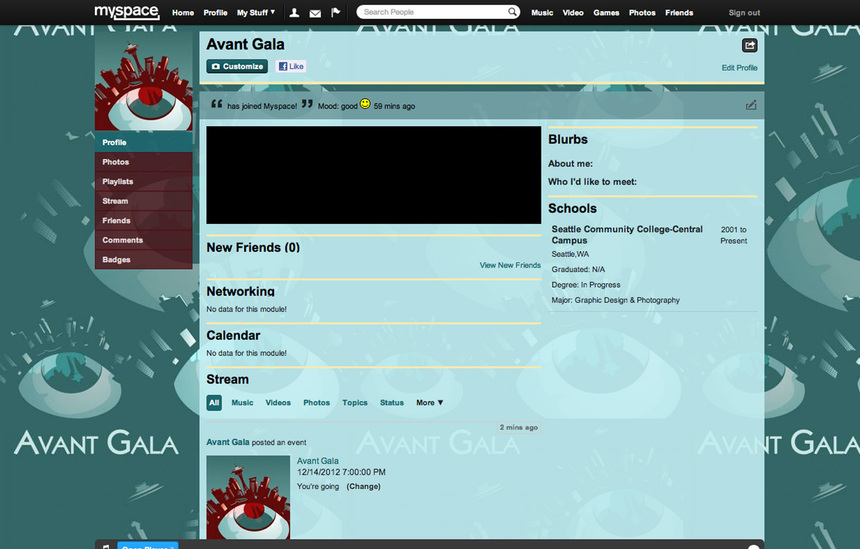Click the Facebook Like button
860x549 pixels.
pos(291,66)
